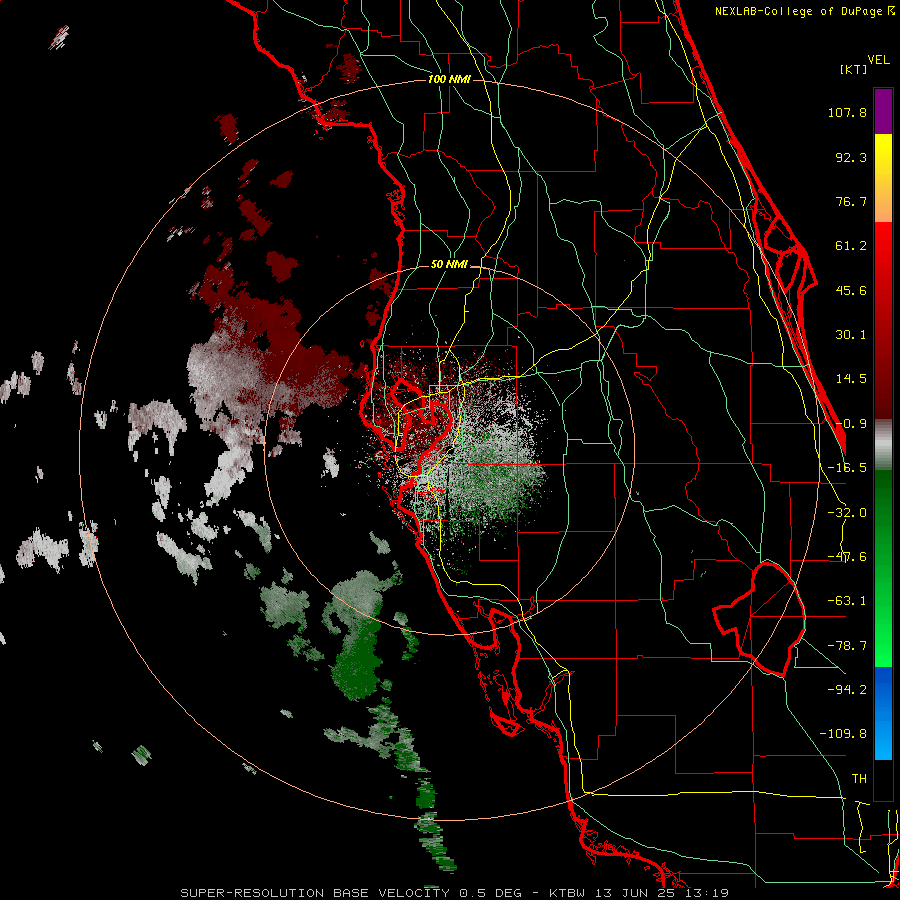Pick the yellow-orange segment of the color bar
The width and height of the screenshot is (900, 900).
click(883, 178)
